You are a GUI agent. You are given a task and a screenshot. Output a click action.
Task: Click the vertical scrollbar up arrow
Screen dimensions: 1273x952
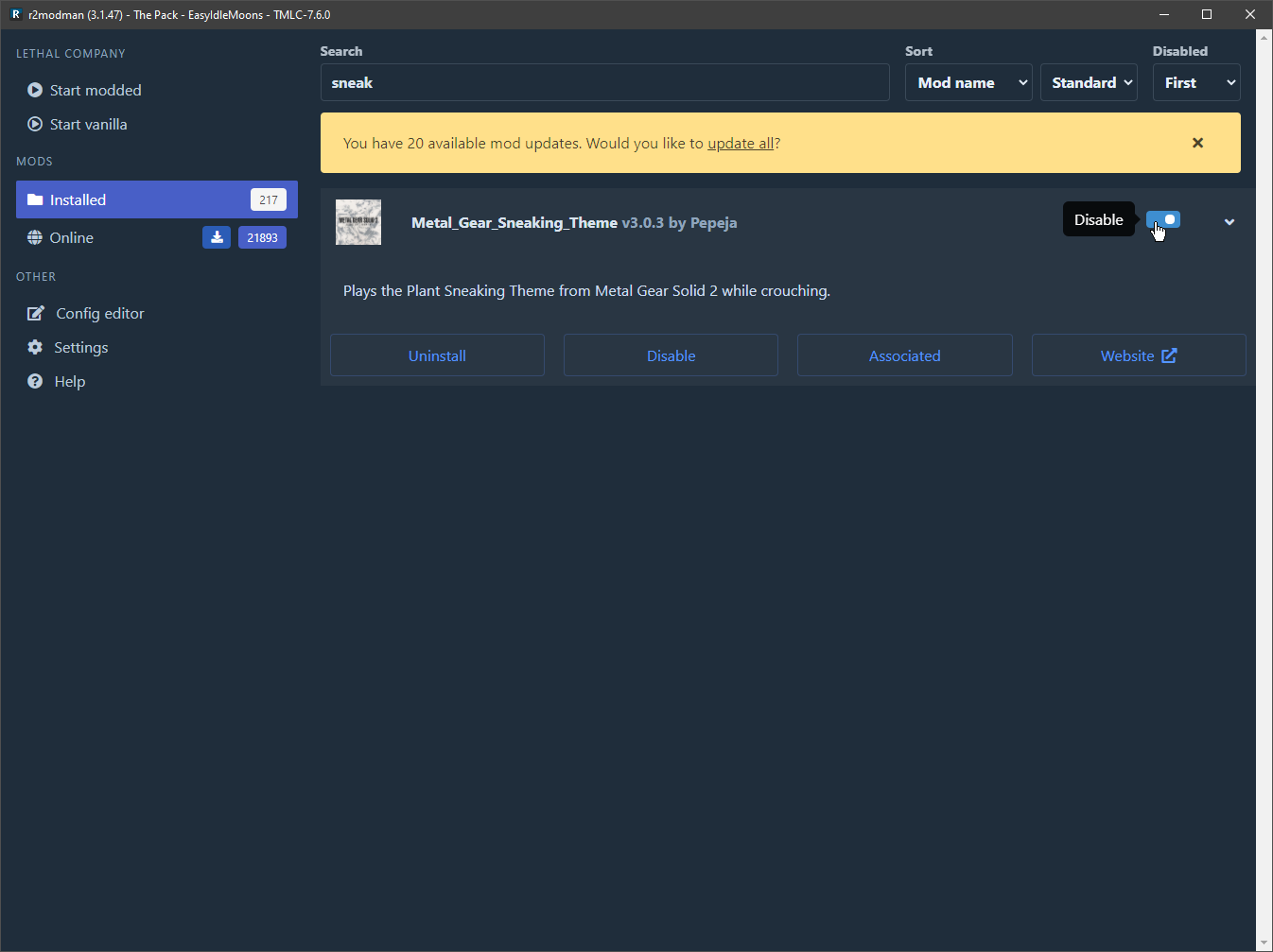pyautogui.click(x=1264, y=38)
